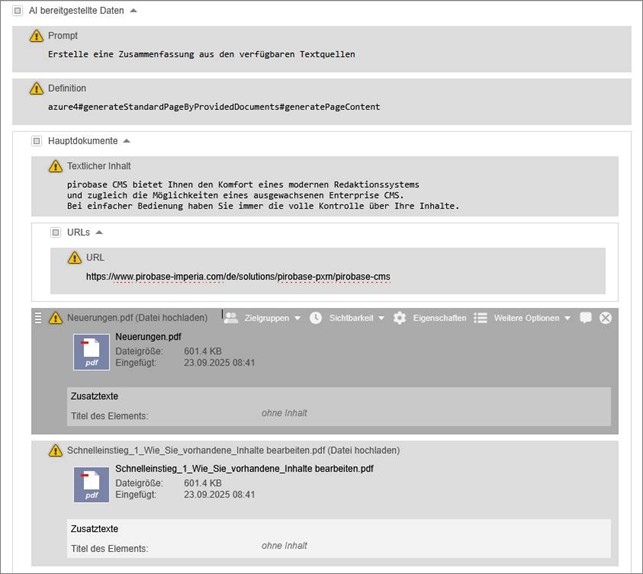Click the speech bubble comment icon
643x574 pixels.
coord(586,318)
